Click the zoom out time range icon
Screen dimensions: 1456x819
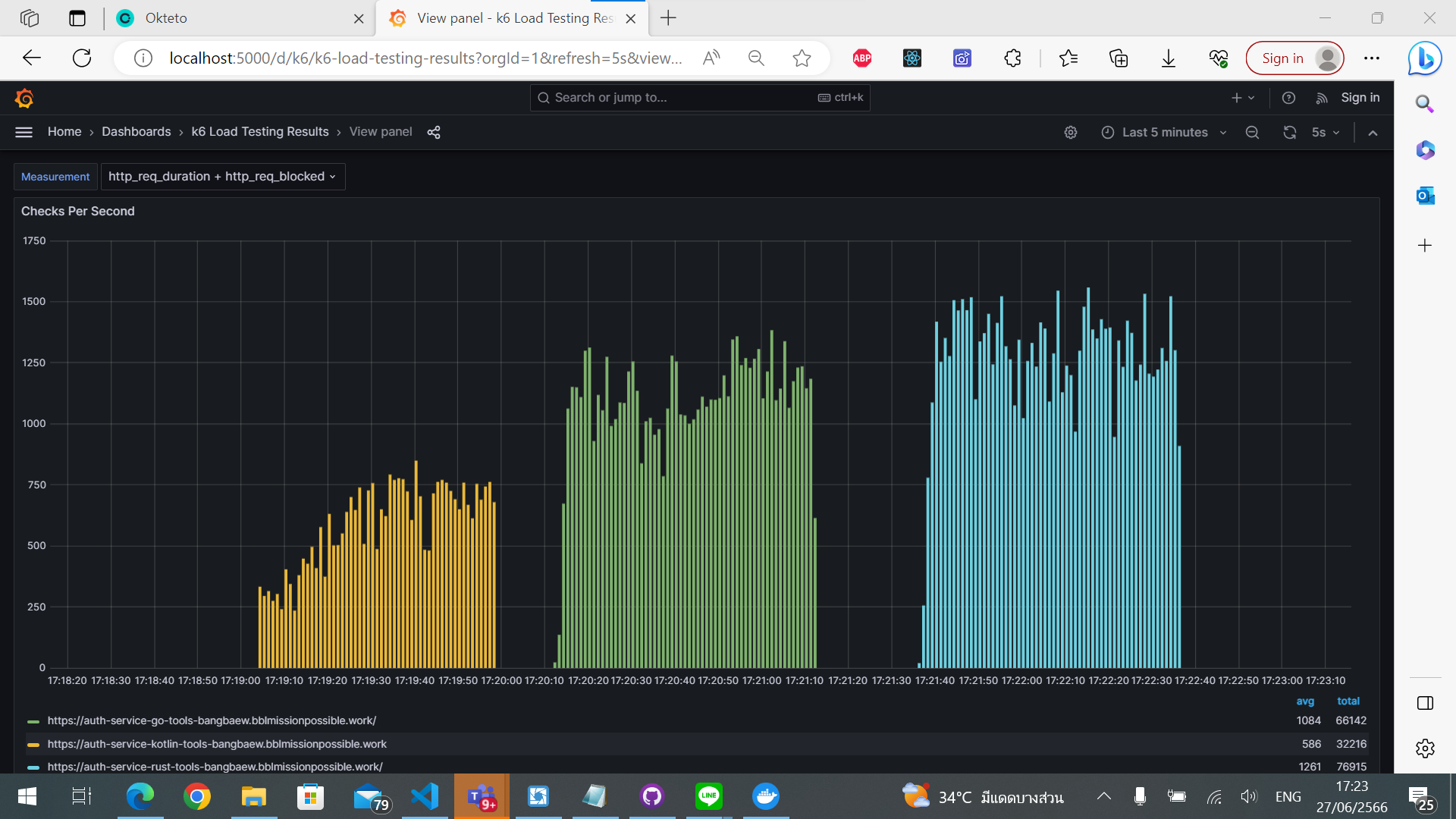pos(1252,132)
